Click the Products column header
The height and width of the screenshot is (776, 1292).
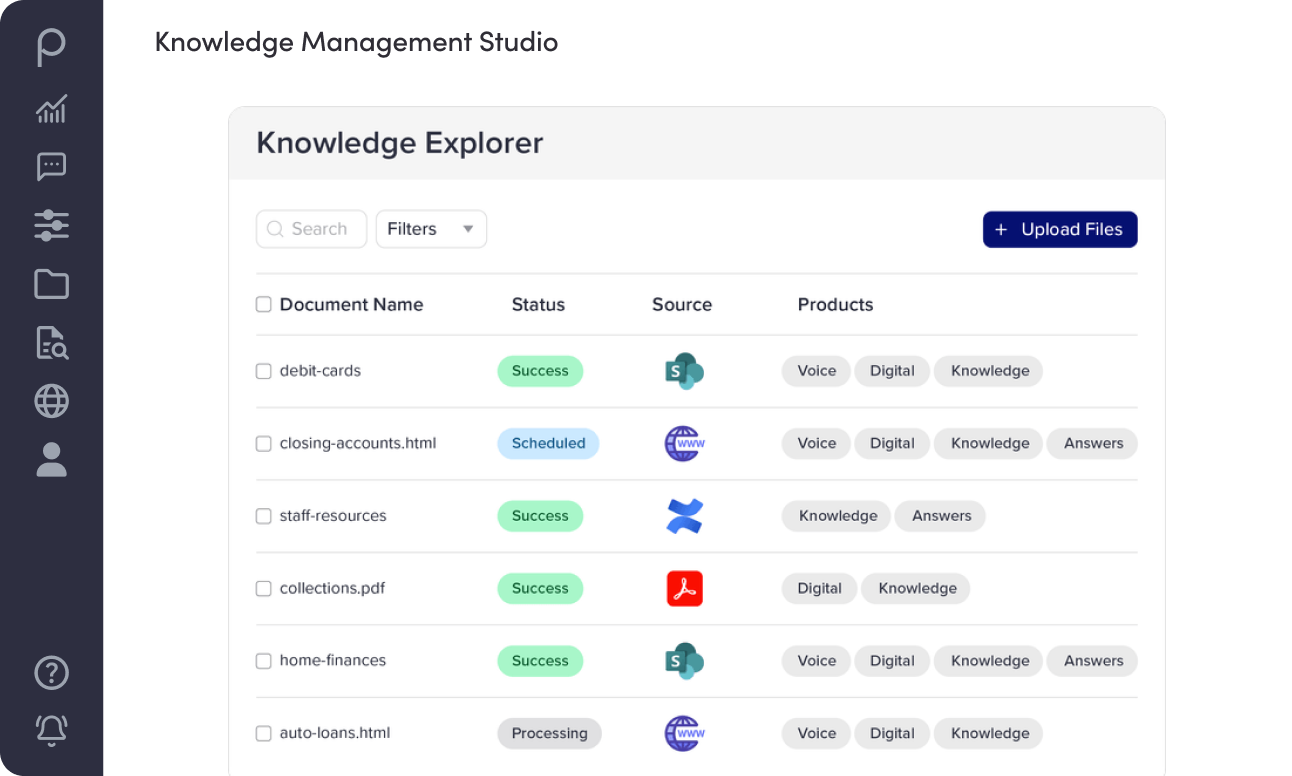[x=835, y=305]
